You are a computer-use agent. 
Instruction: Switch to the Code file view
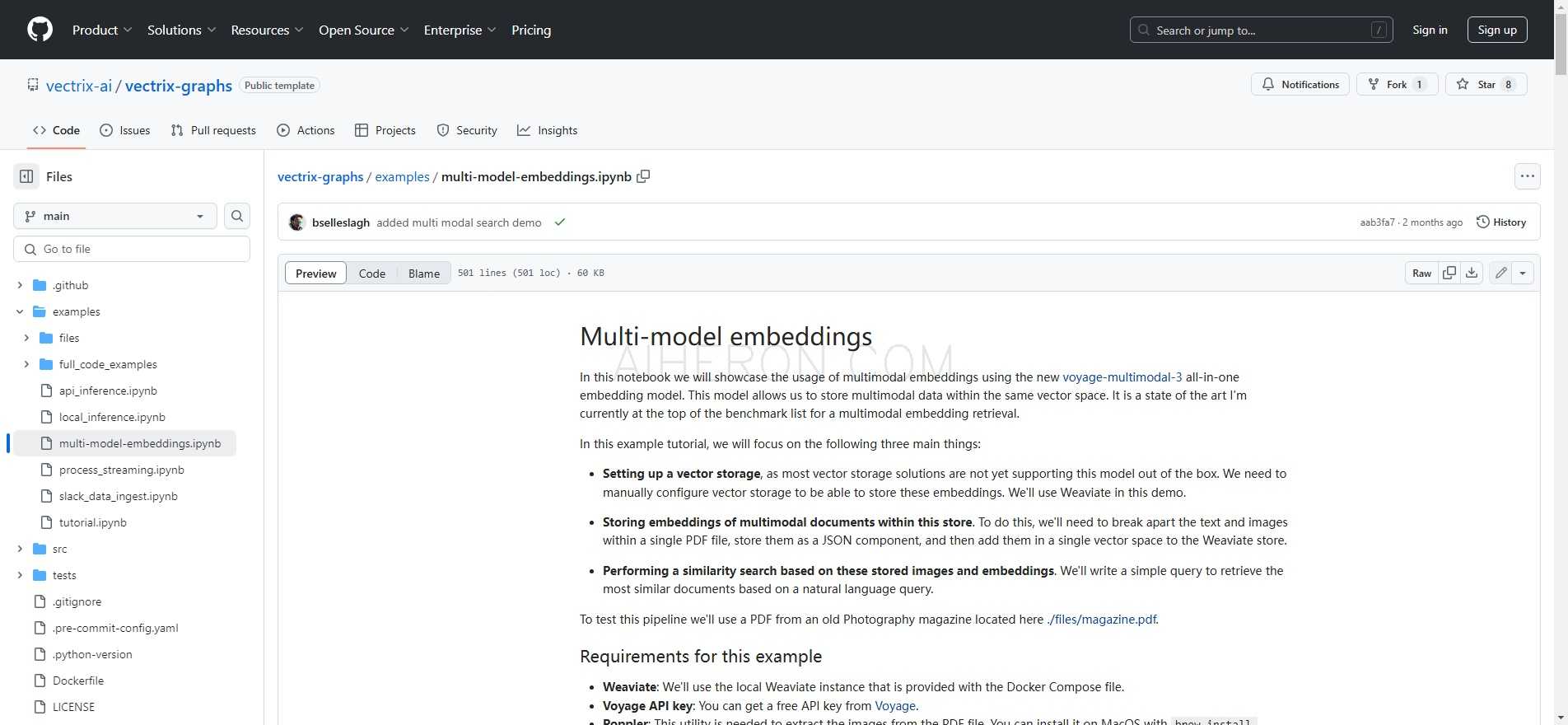tap(372, 274)
